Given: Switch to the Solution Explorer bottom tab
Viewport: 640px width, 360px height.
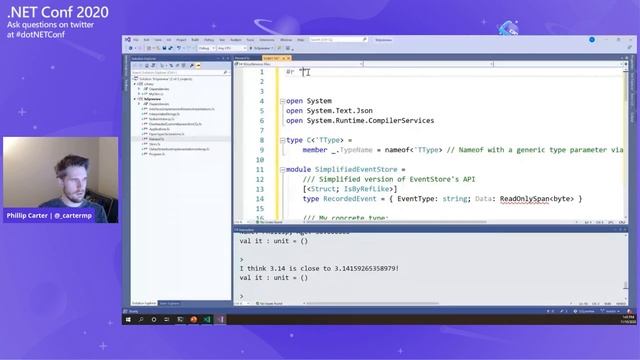Looking at the screenshot, I should tap(144, 303).
